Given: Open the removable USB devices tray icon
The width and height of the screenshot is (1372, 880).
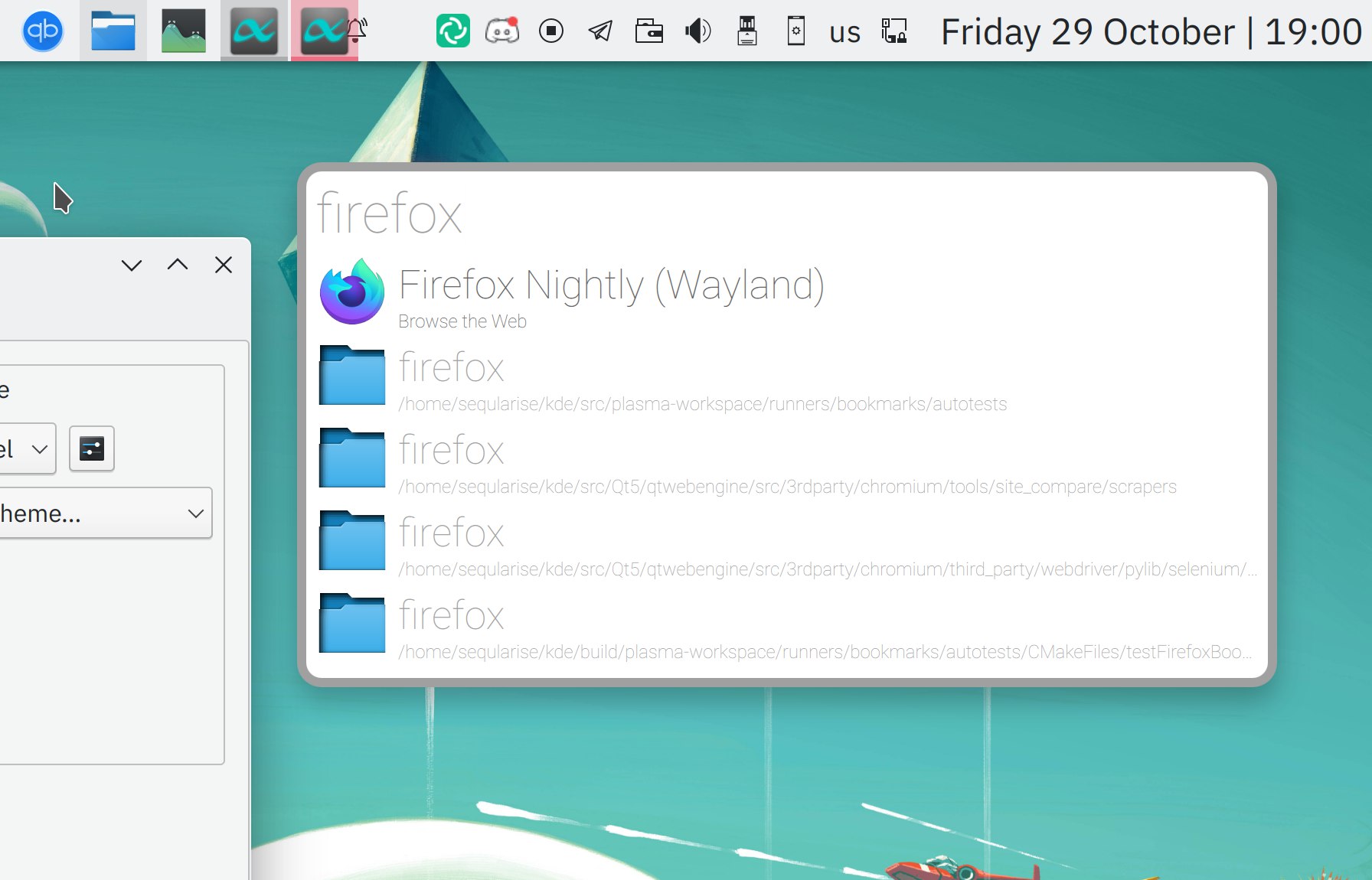Looking at the screenshot, I should [747, 31].
